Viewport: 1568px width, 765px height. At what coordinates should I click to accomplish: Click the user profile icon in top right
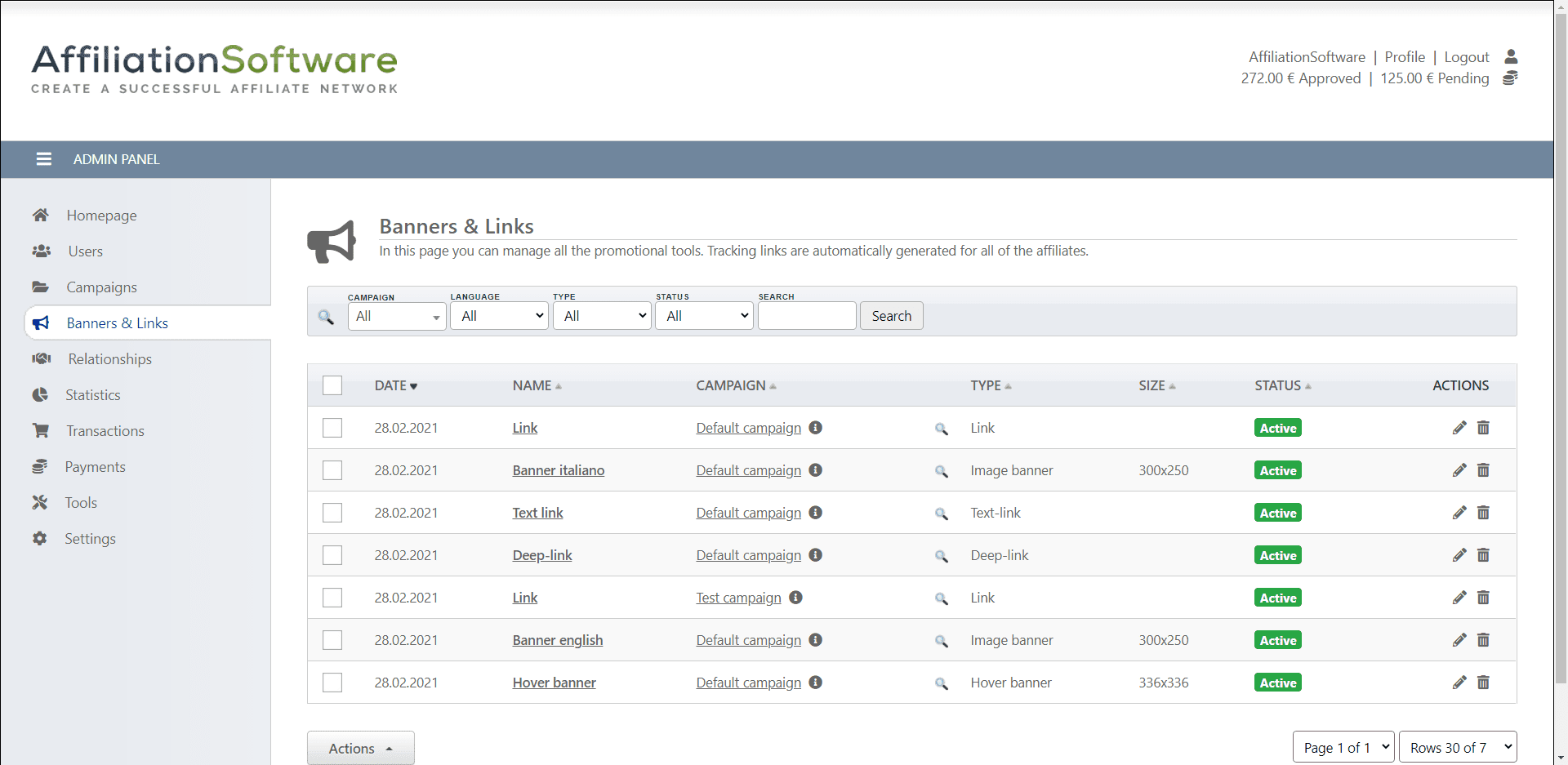click(x=1511, y=56)
